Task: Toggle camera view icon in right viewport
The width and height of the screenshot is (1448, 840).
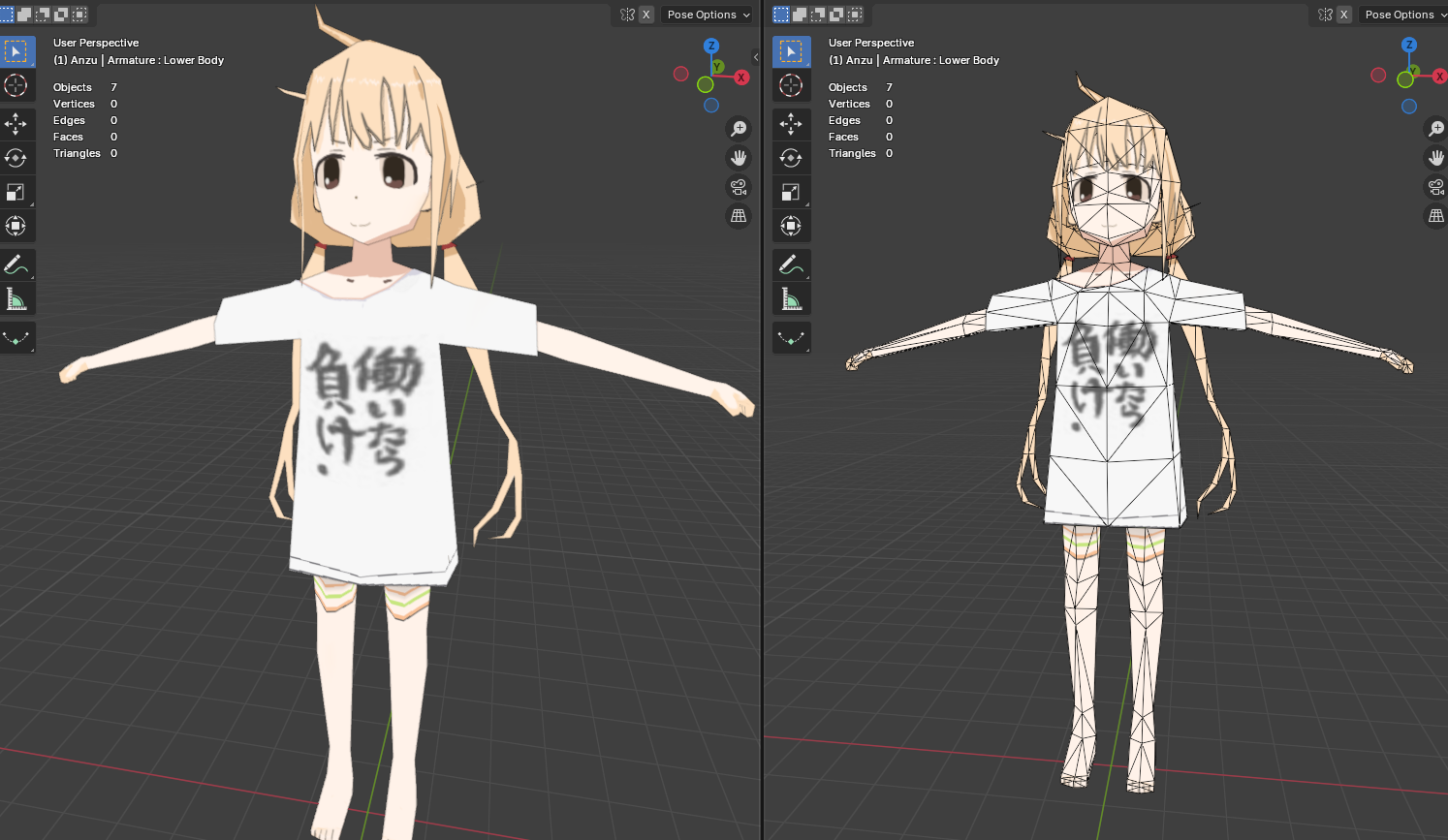Action: [x=1436, y=186]
